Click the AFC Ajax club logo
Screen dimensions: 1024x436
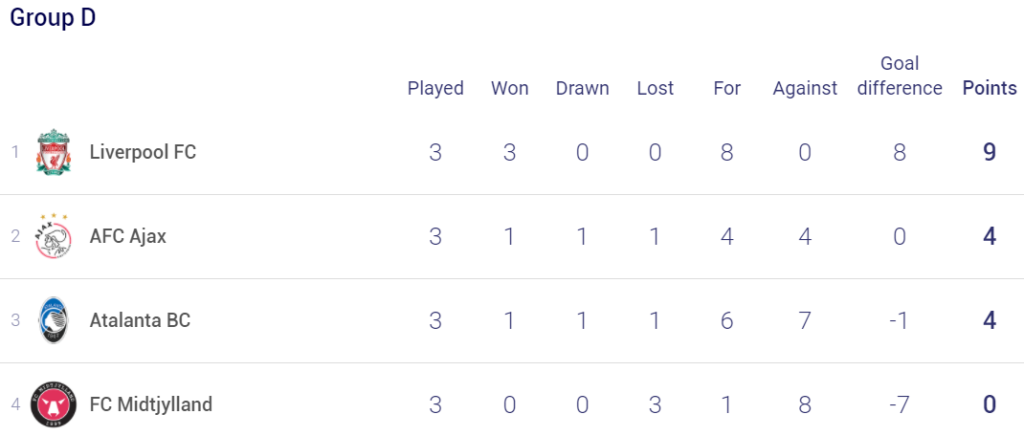(53, 236)
